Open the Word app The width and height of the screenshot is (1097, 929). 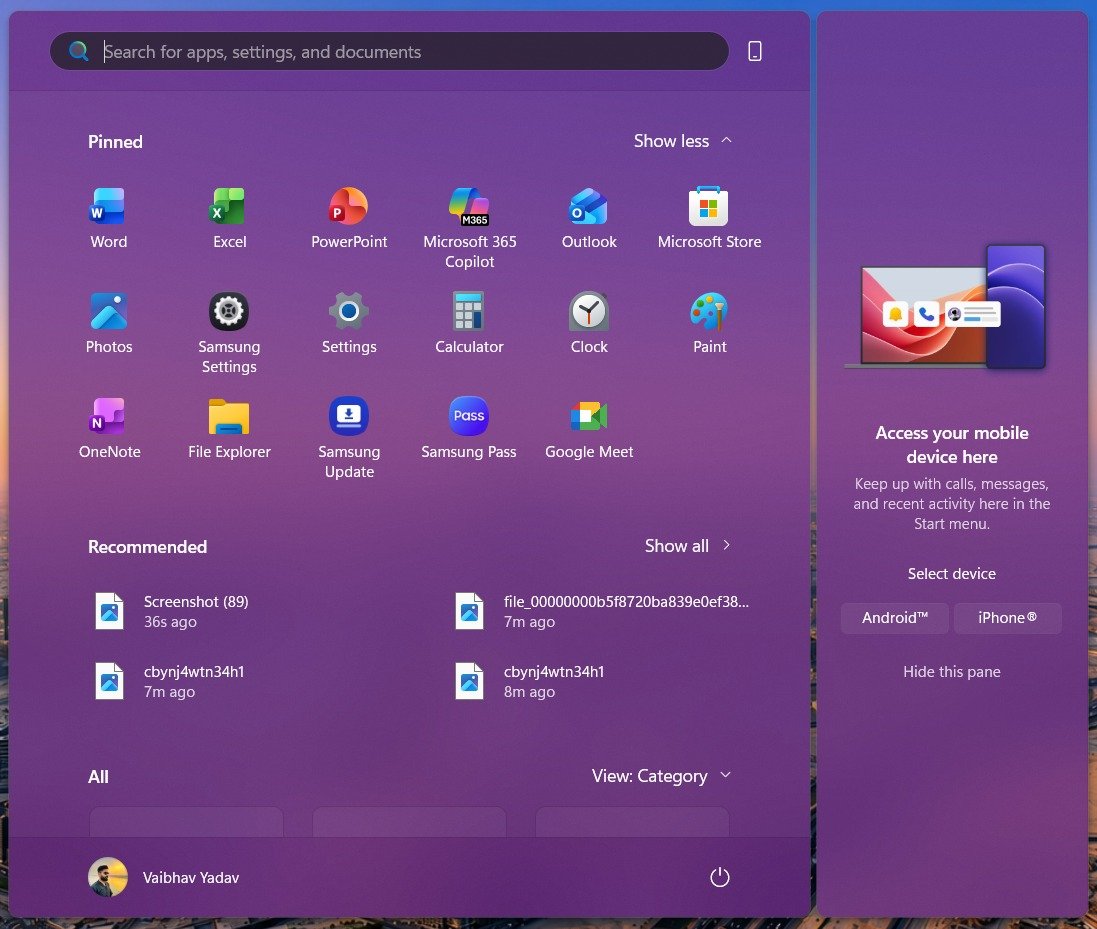point(108,219)
